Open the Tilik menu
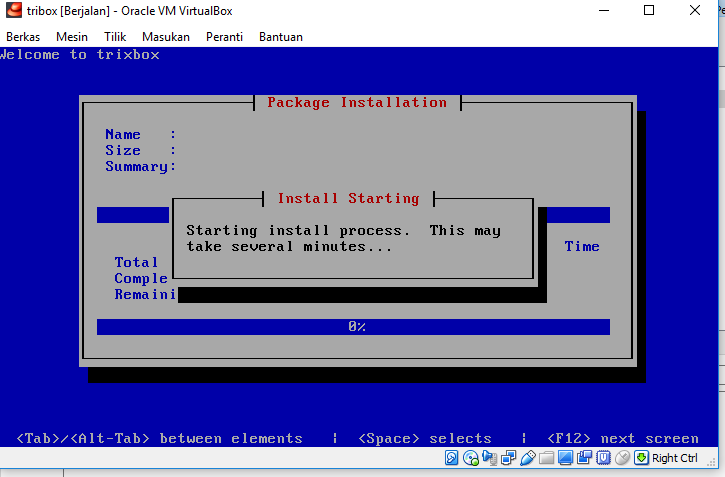This screenshot has width=725, height=477. [115, 37]
